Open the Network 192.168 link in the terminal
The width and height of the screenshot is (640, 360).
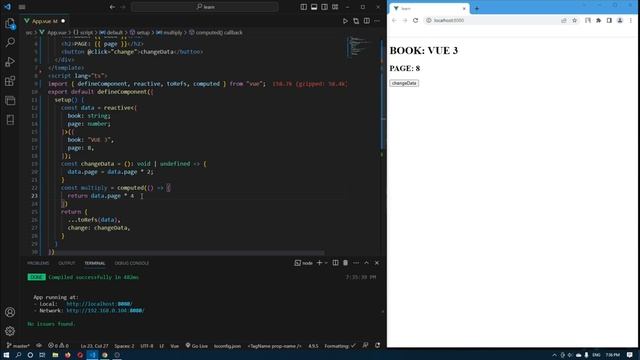click(105, 311)
